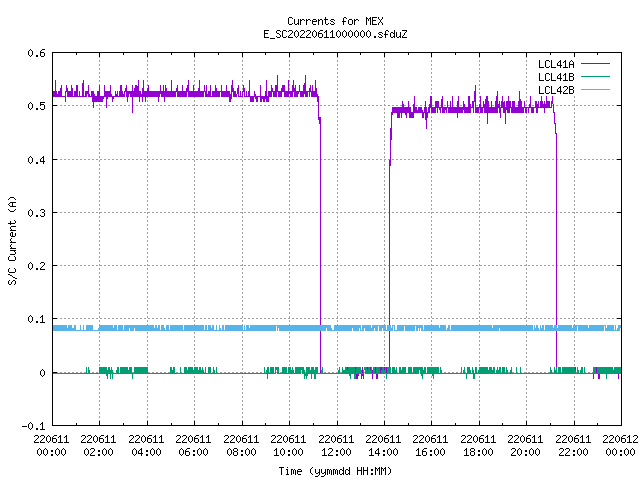Screen dimensions: 640x480
Task: Click the 220612 00:00 x-axis tick label
Action: [x=620, y=446]
